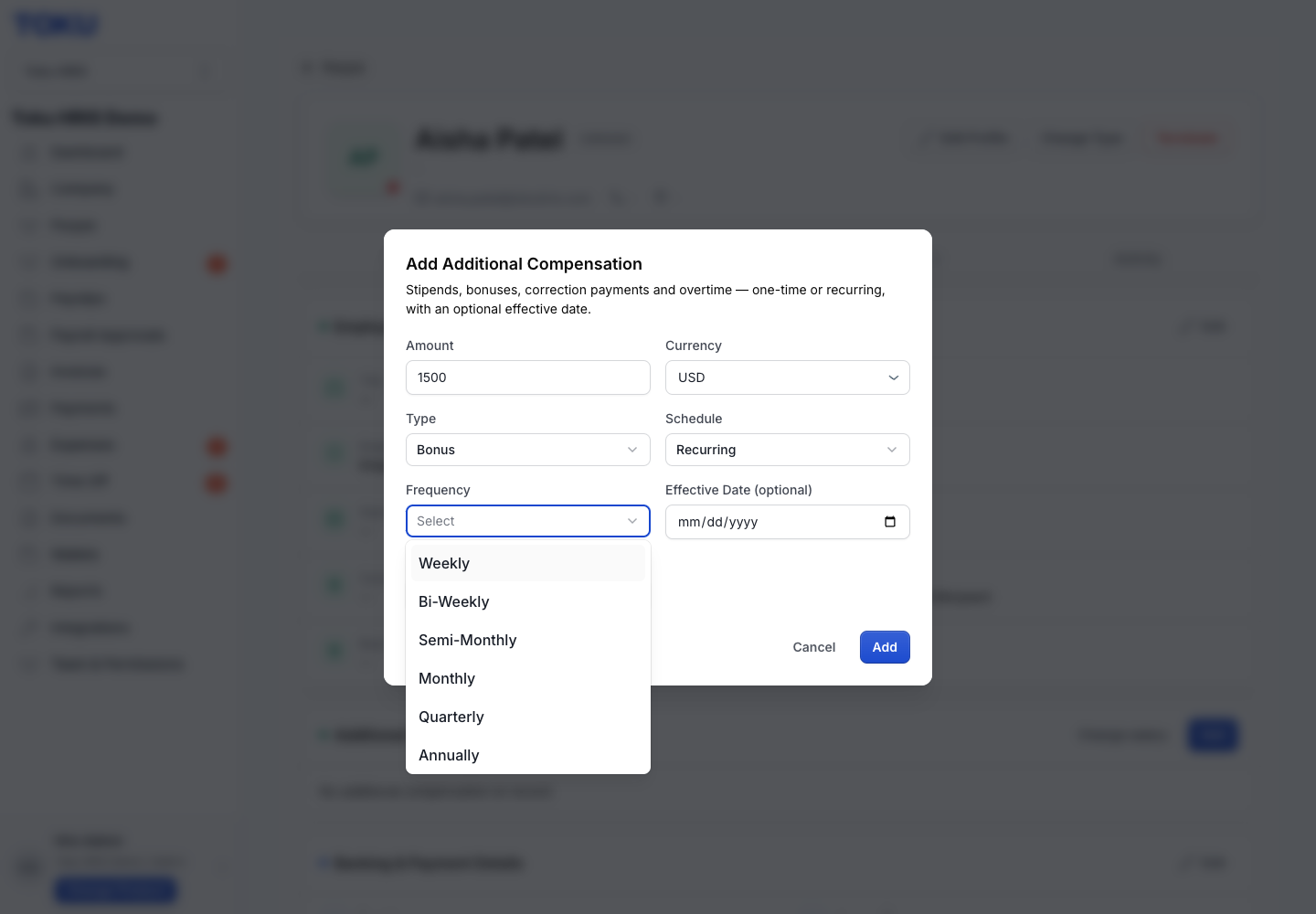
Task: Choose Quarterly frequency option
Action: click(527, 717)
